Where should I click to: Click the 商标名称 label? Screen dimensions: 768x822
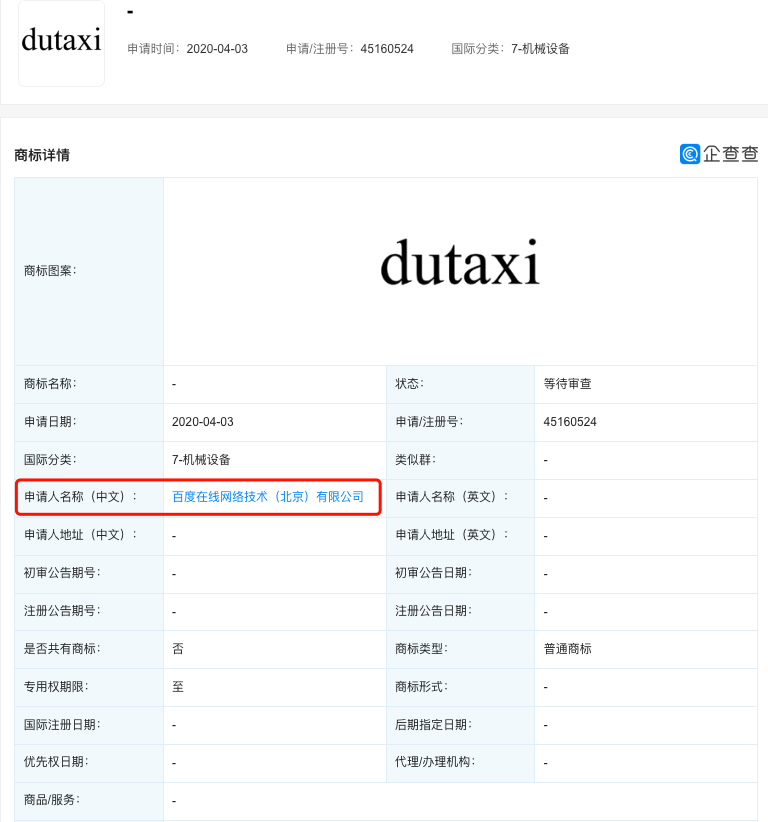50,384
